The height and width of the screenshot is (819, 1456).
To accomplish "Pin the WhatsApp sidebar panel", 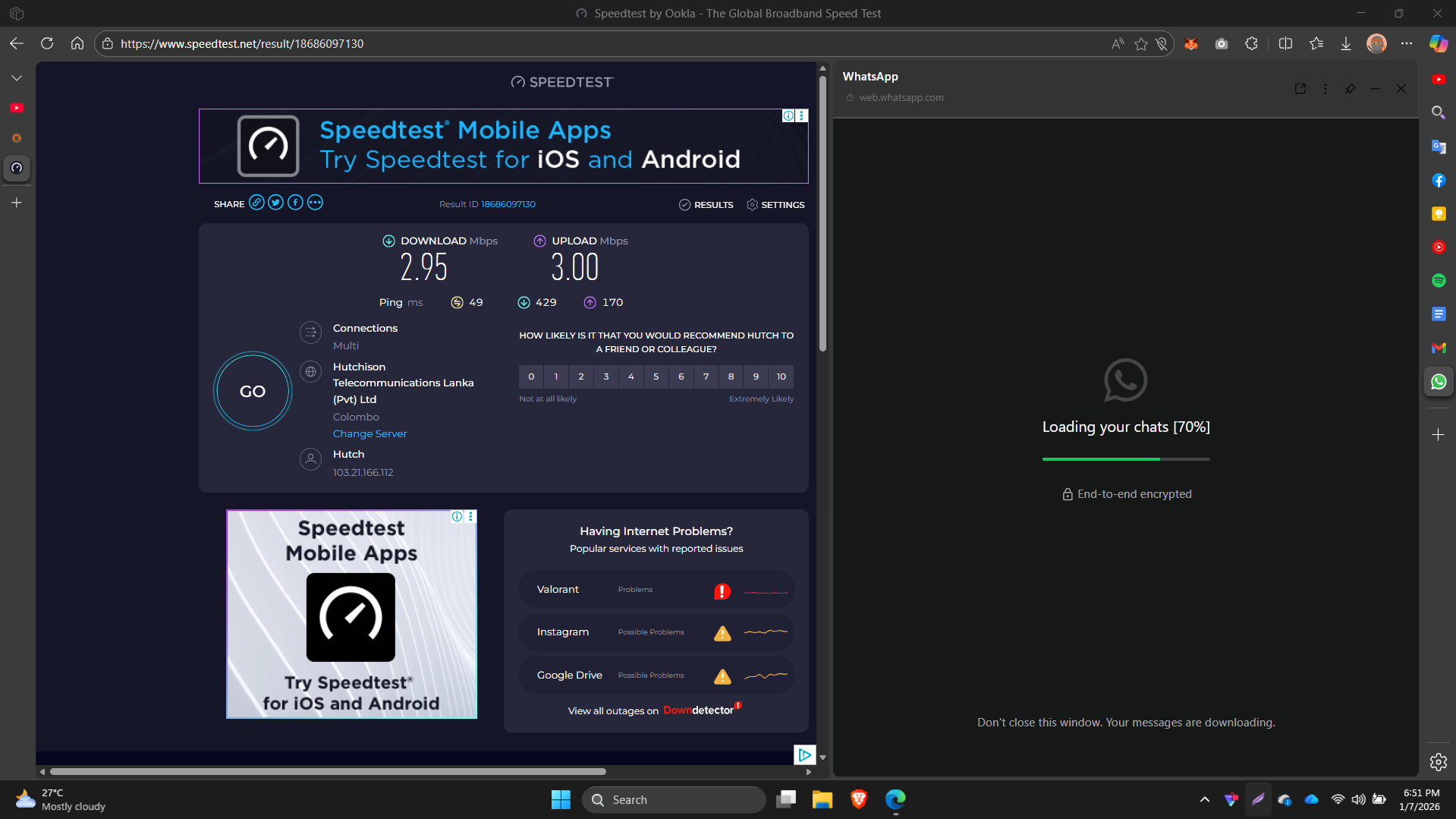I will [1351, 89].
